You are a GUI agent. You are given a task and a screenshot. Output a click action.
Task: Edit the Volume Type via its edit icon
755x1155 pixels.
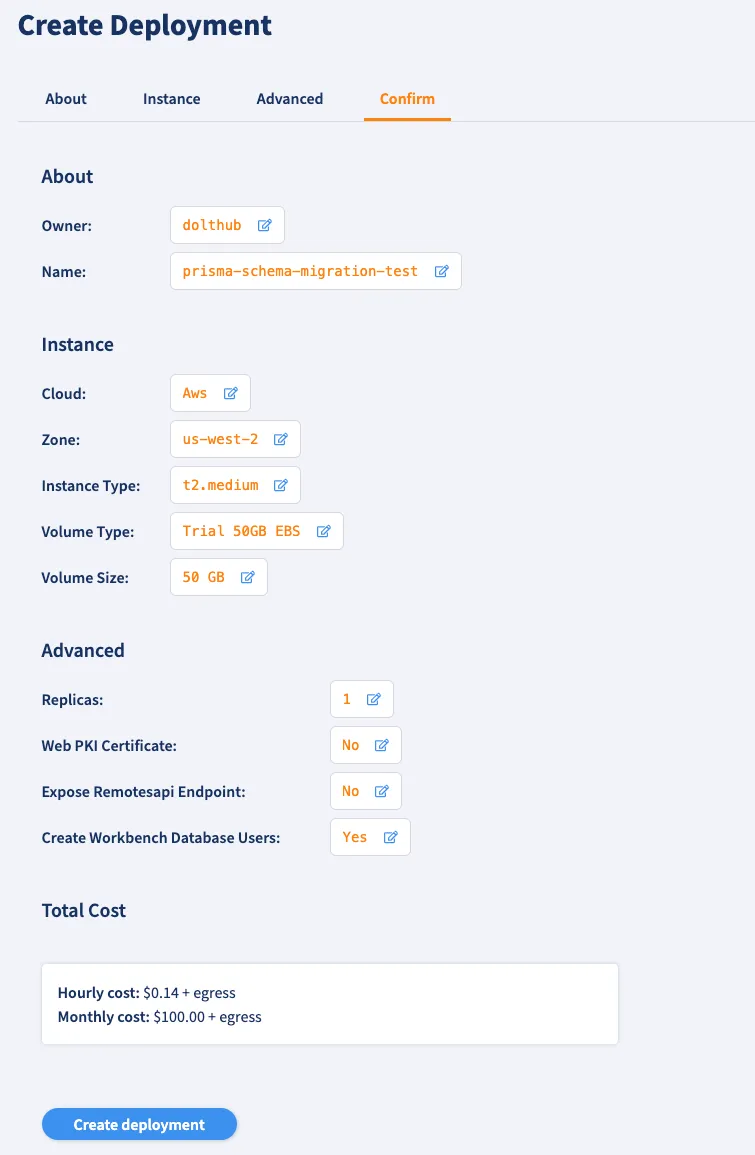[323, 531]
